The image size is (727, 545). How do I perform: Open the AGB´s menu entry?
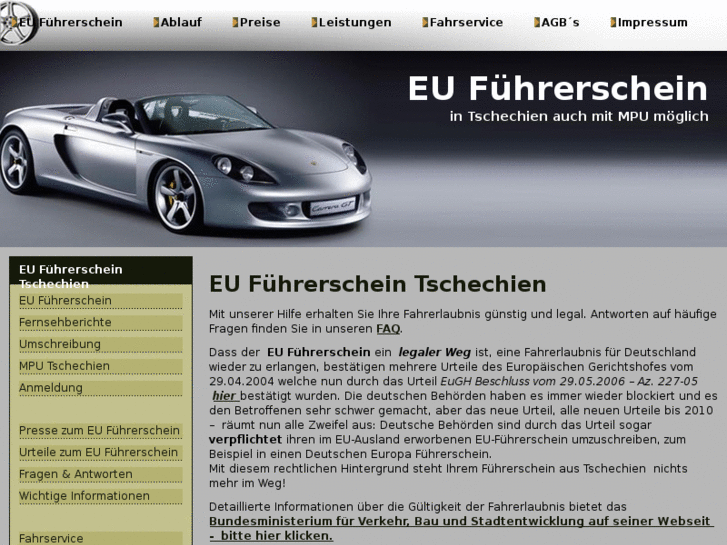561,22
